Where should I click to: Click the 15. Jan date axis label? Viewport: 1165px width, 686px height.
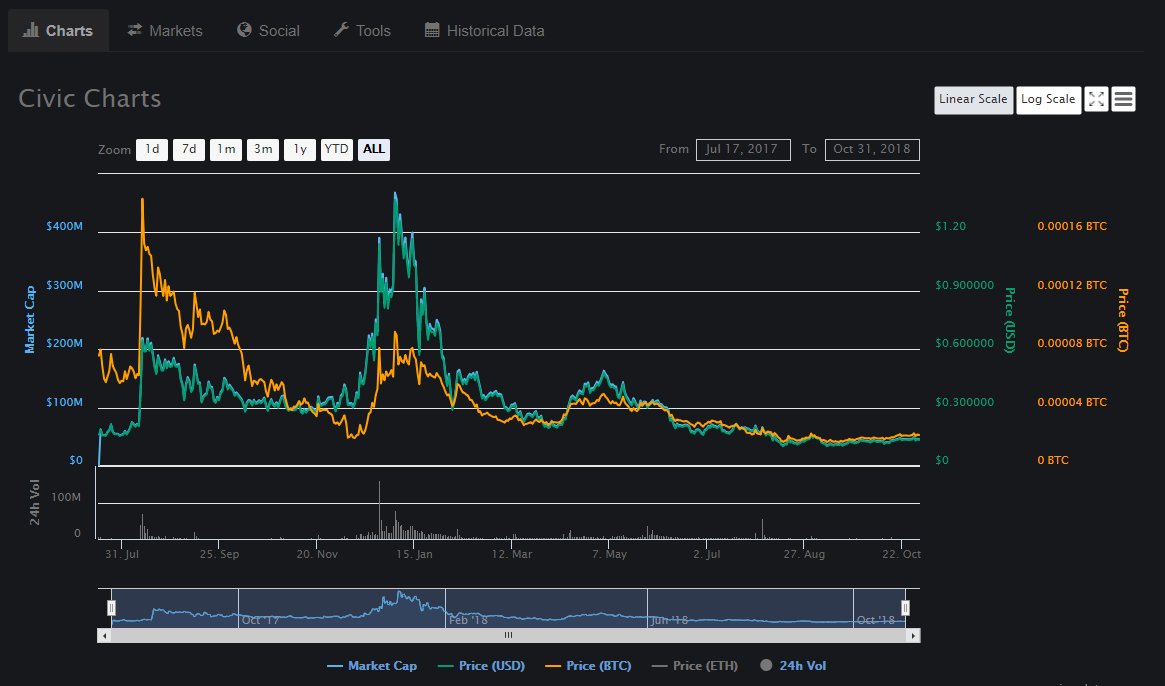414,554
